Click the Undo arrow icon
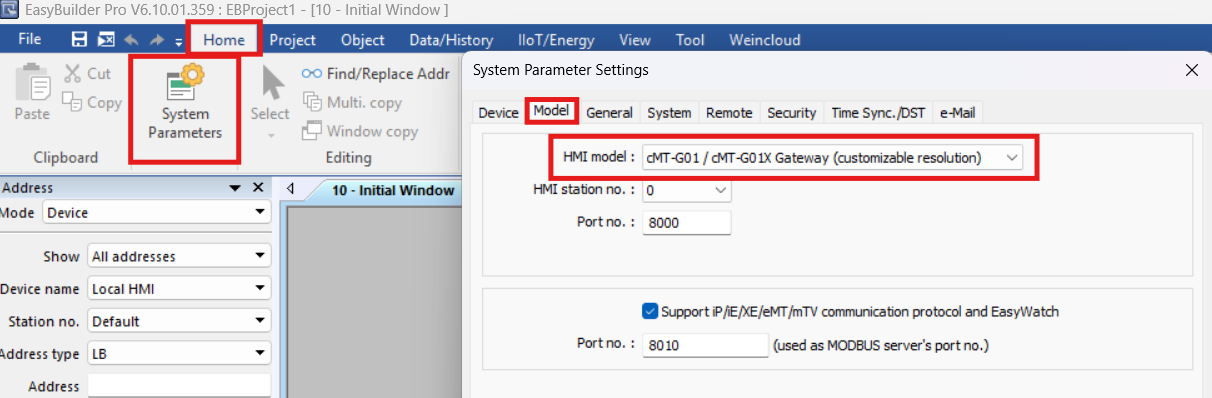The width and height of the screenshot is (1212, 398). 132,40
